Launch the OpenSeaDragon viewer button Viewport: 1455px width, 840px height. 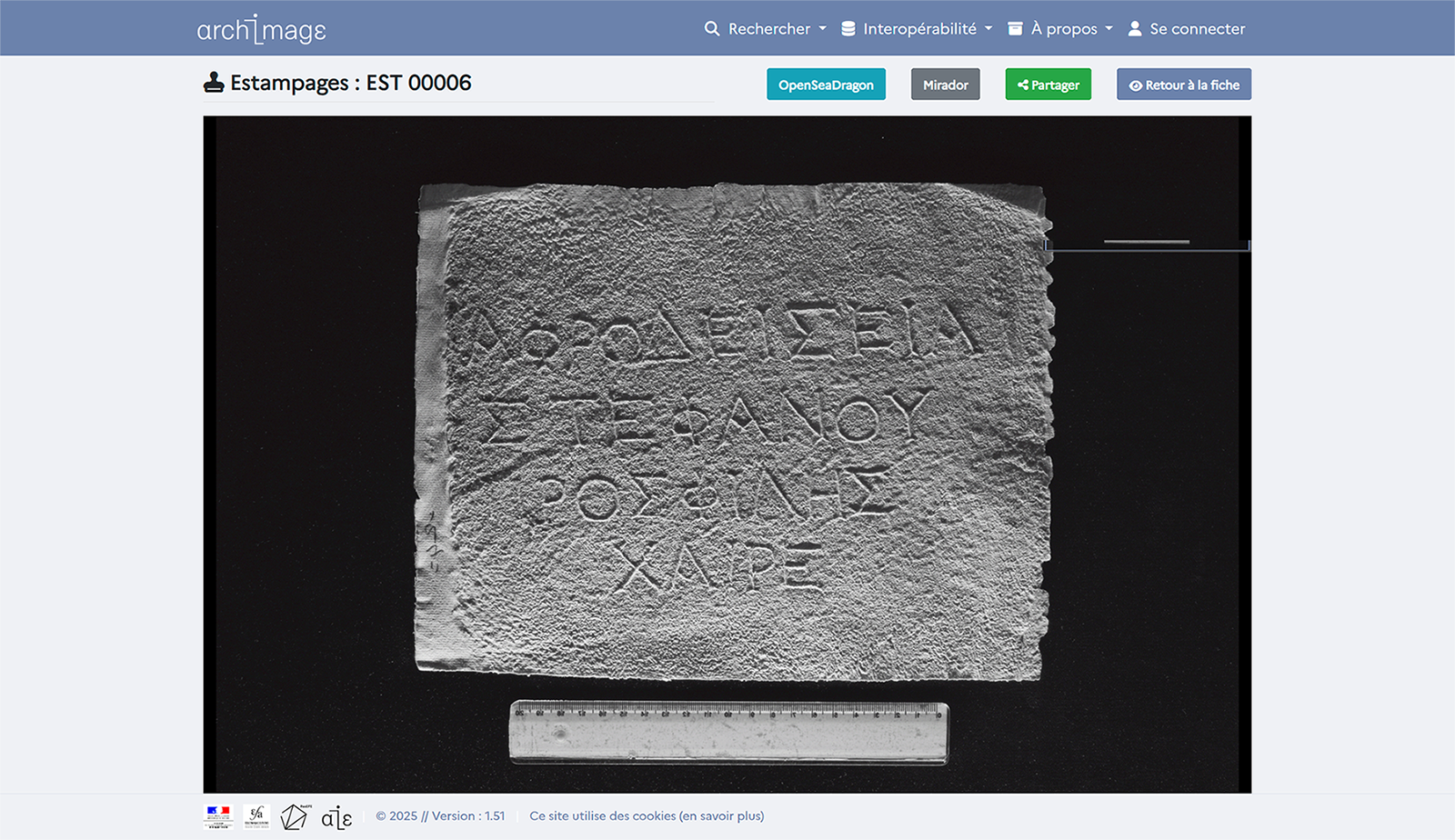point(826,85)
